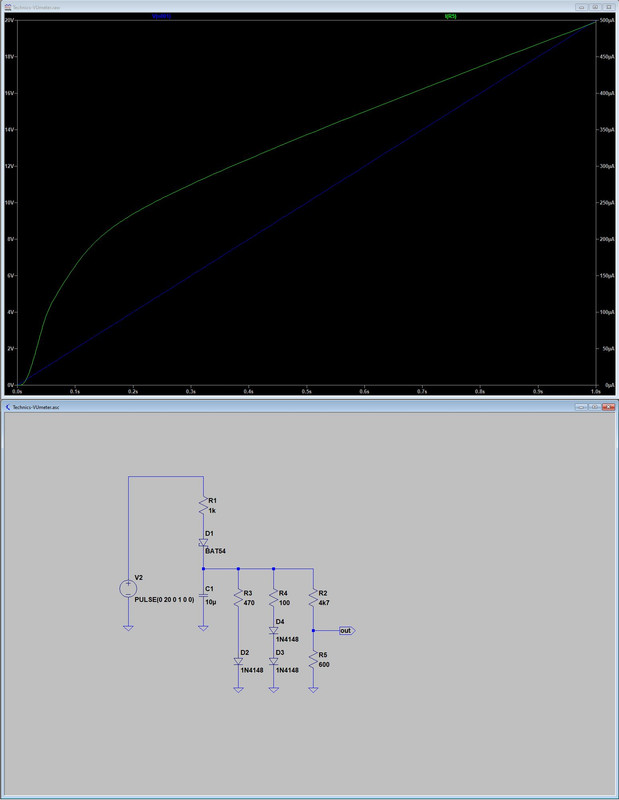The height and width of the screenshot is (800, 619).
Task: Click the 20V left axis label
Action: [x=9, y=20]
